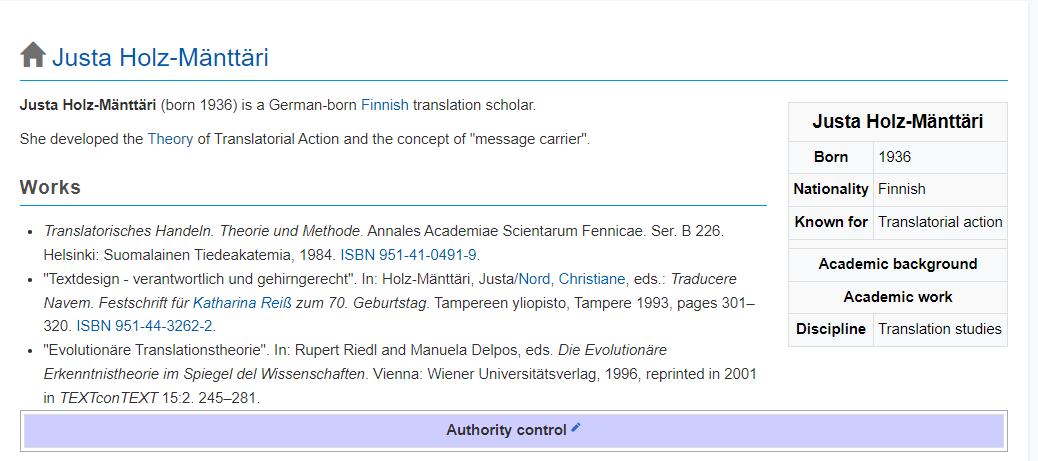Click the Born label in the infobox
The image size is (1038, 461).
click(831, 157)
